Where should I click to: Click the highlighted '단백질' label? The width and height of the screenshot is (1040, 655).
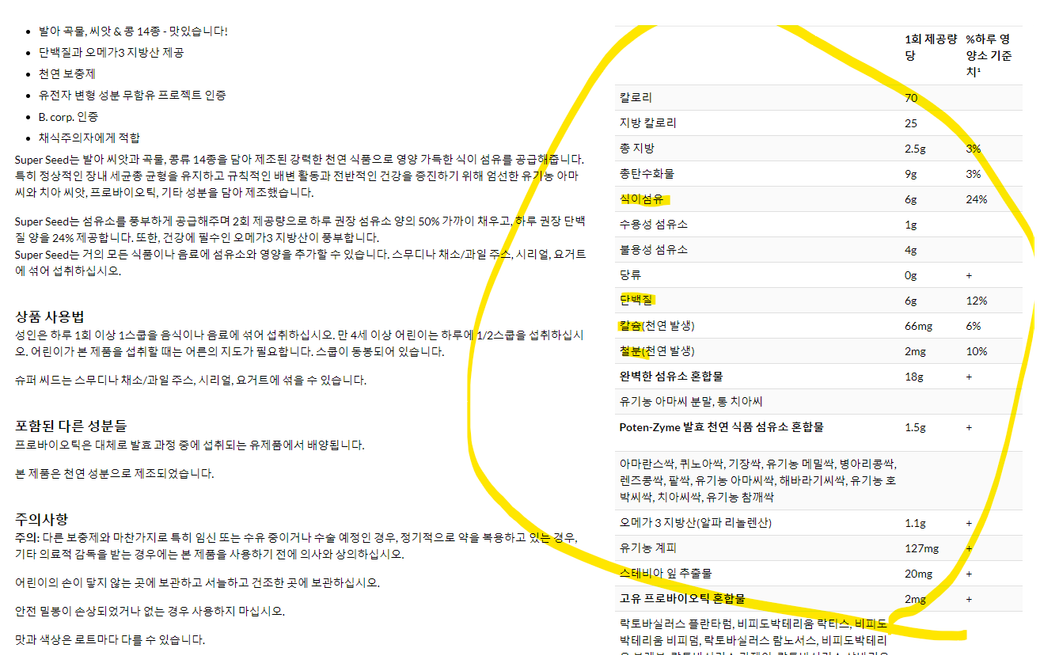click(x=636, y=300)
